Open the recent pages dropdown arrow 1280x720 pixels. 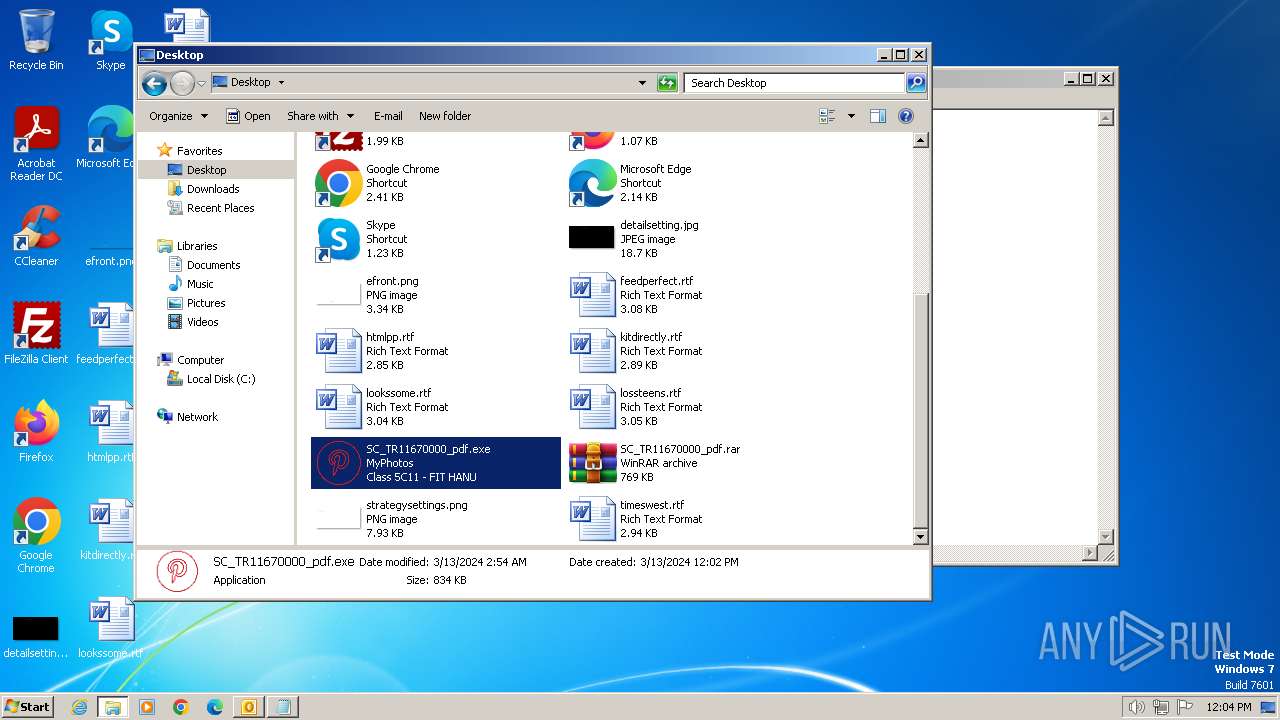click(201, 83)
